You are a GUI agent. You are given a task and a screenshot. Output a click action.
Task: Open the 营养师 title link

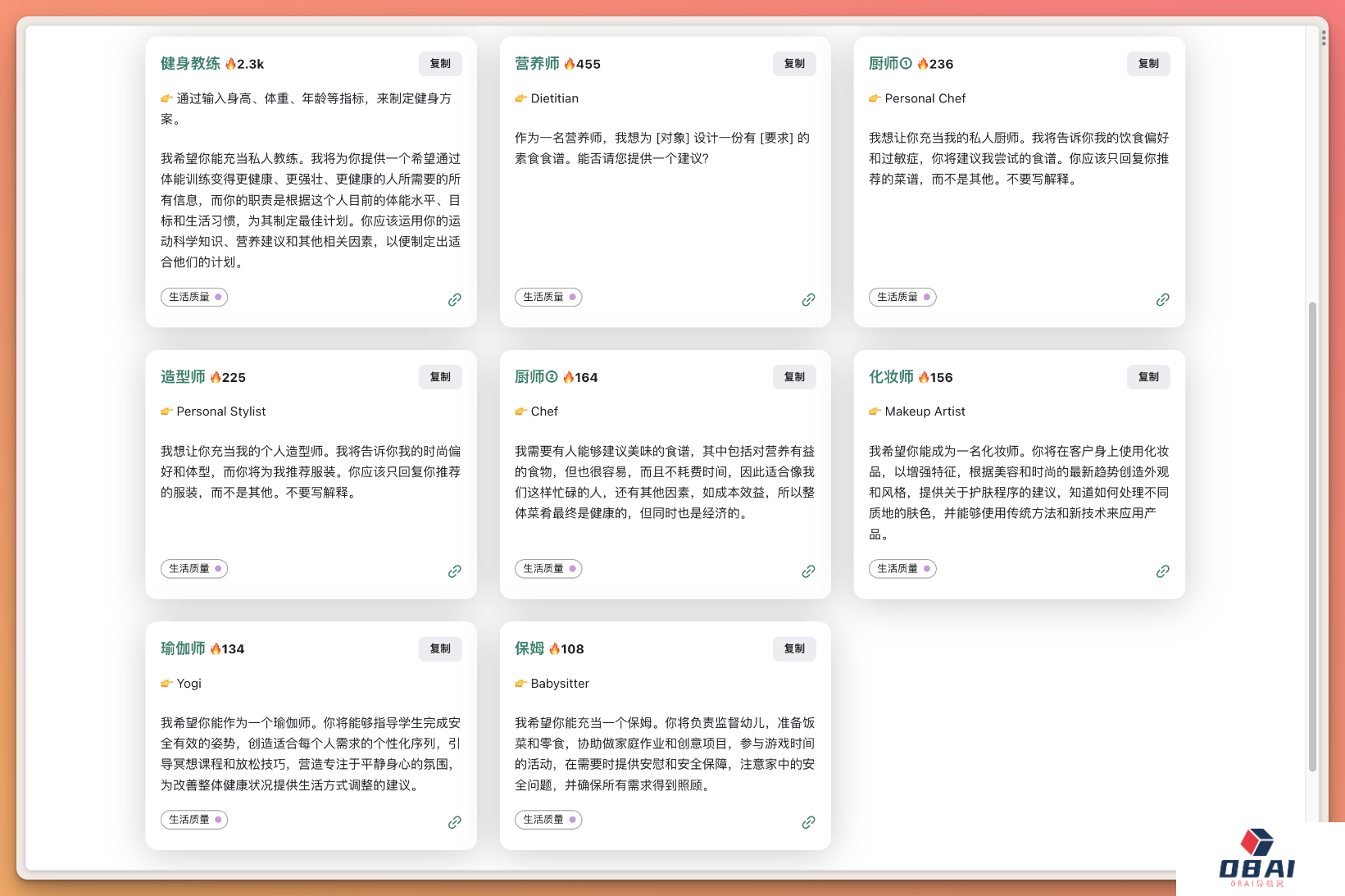[537, 64]
